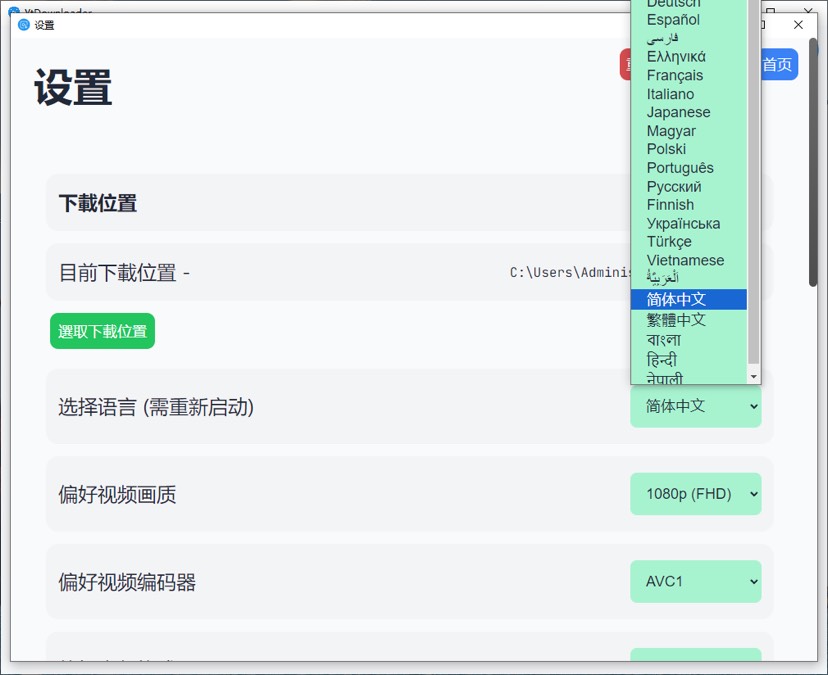The height and width of the screenshot is (675, 828).
Task: Click the 目前下載位置 label
Action: tap(124, 273)
